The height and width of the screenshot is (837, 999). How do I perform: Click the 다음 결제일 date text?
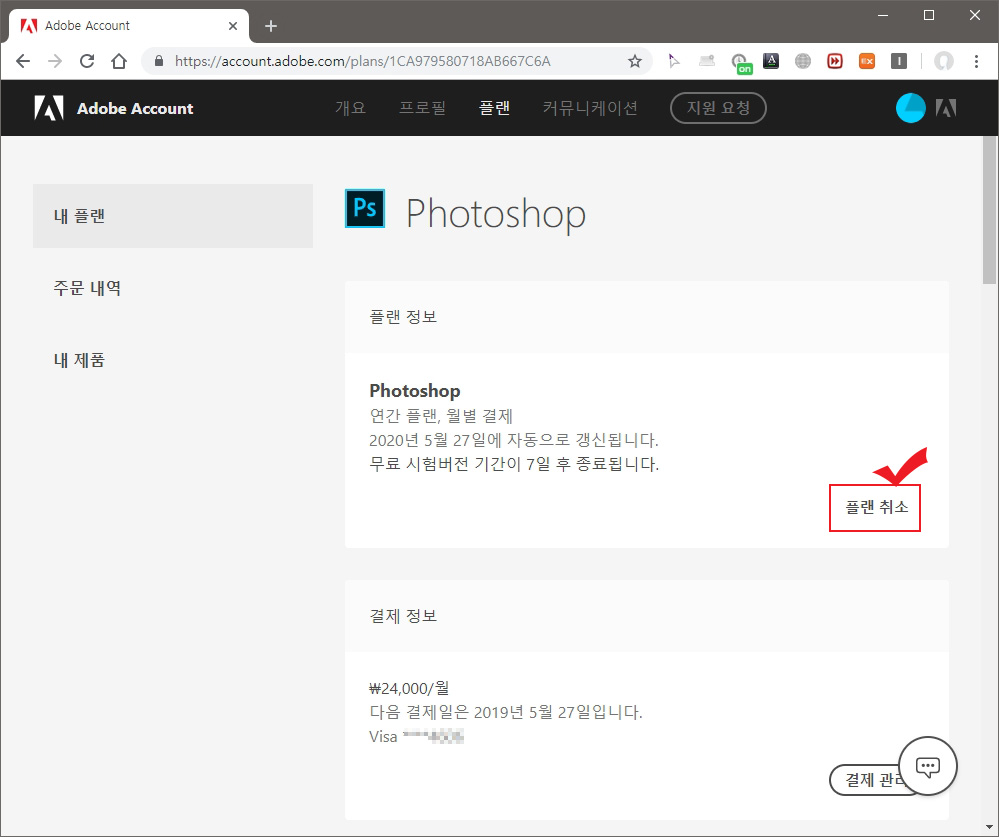[506, 712]
